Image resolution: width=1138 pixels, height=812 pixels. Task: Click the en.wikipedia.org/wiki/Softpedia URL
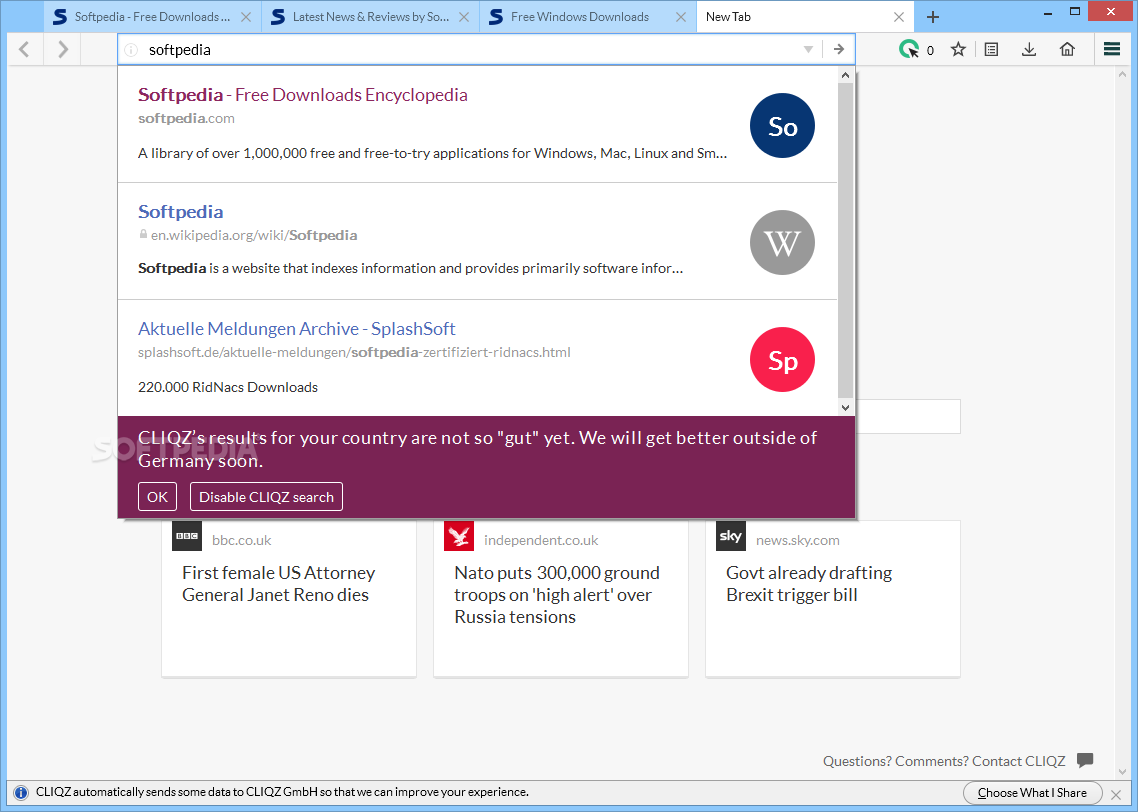click(x=254, y=235)
